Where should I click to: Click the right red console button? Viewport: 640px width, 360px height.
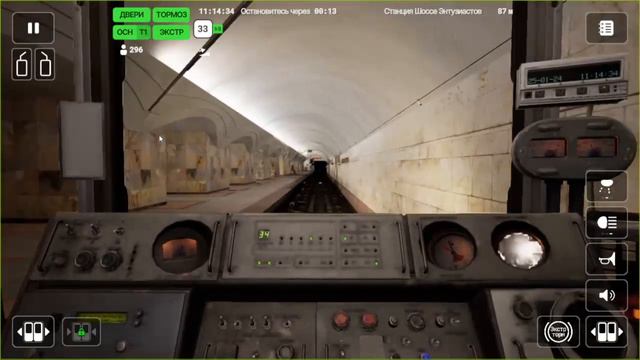coord(368,320)
